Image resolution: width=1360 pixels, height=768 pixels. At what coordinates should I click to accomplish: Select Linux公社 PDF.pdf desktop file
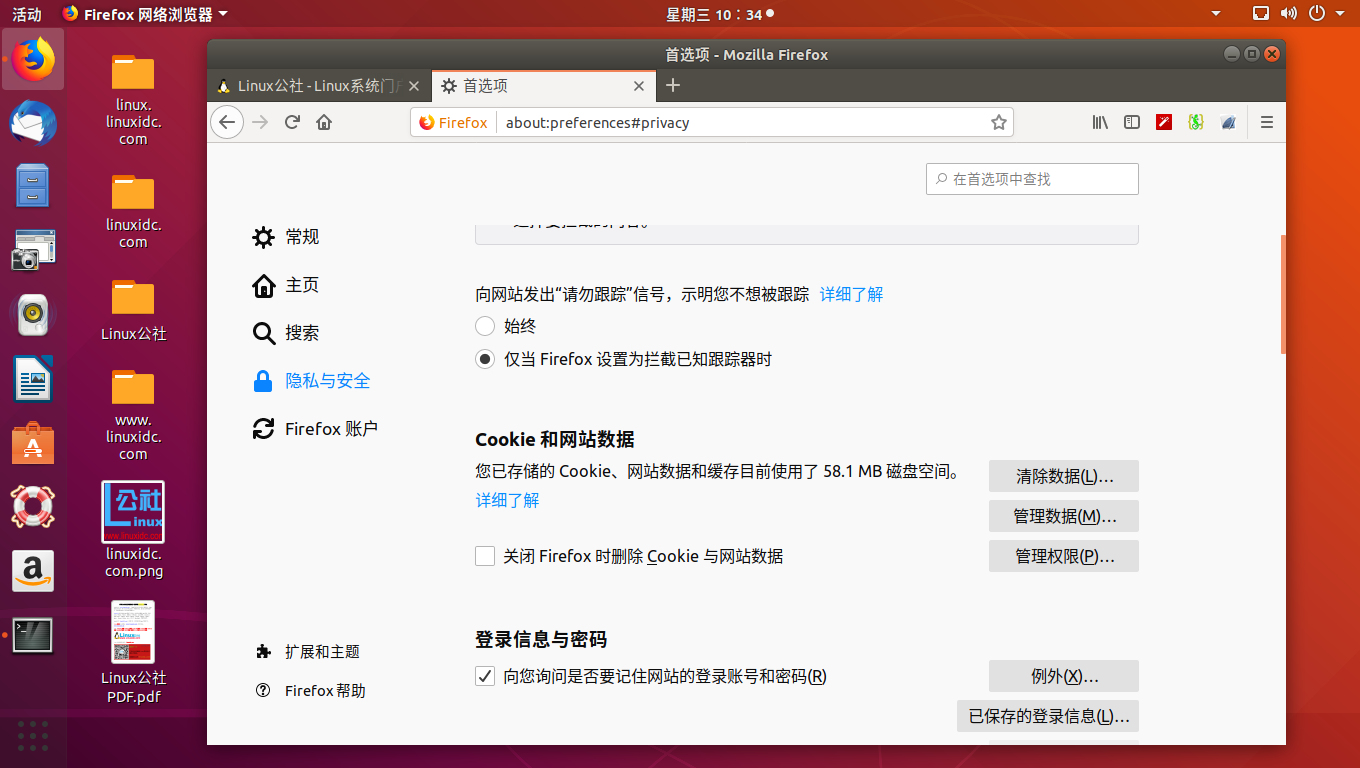(x=133, y=652)
